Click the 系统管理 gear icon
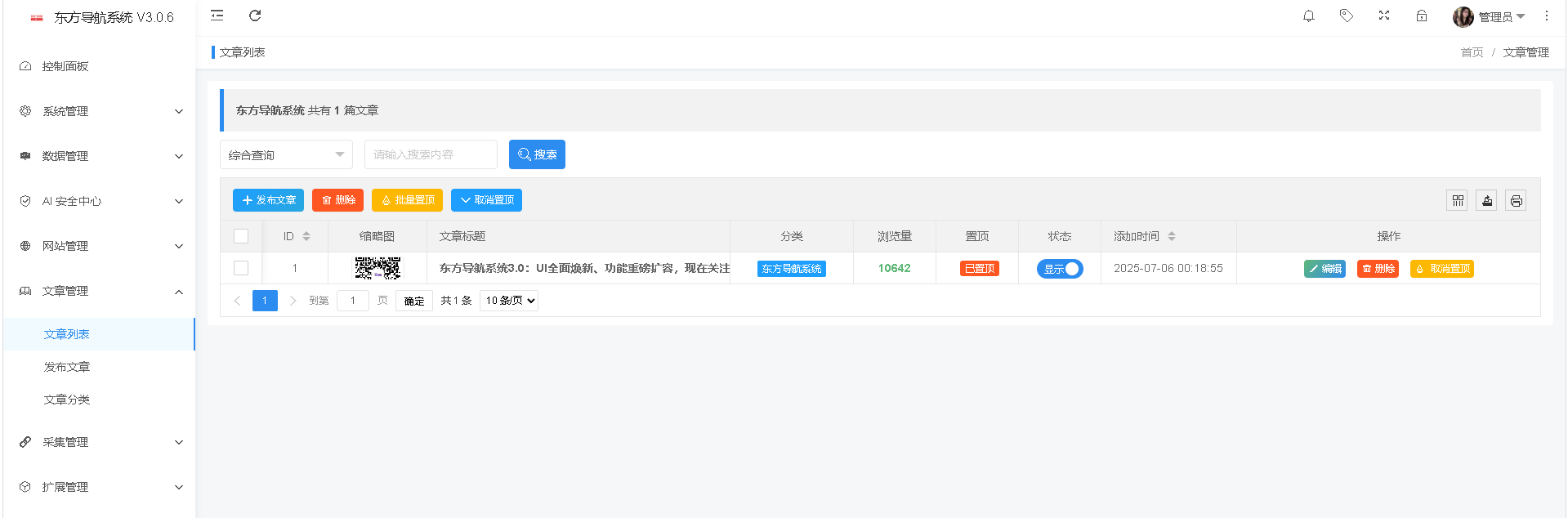Viewport: 1568px width, 518px height. pyautogui.click(x=25, y=111)
